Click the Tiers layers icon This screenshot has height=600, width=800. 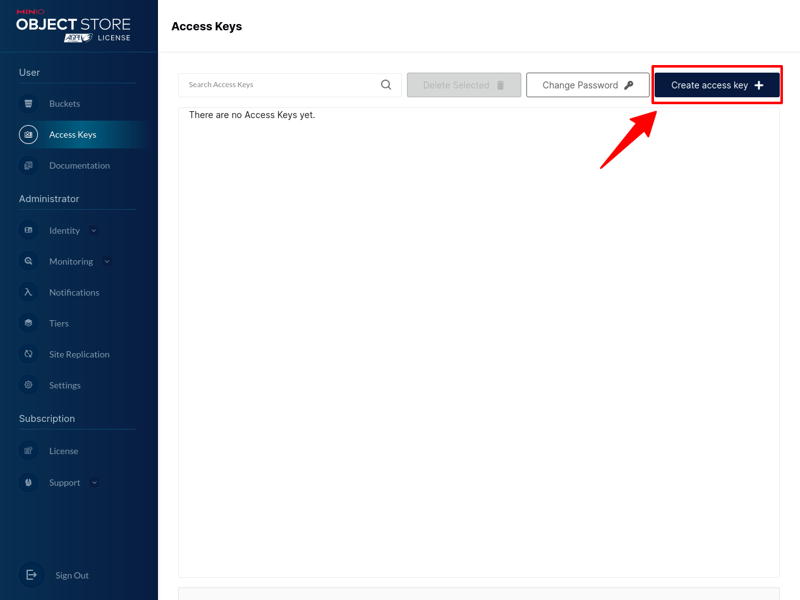click(28, 324)
